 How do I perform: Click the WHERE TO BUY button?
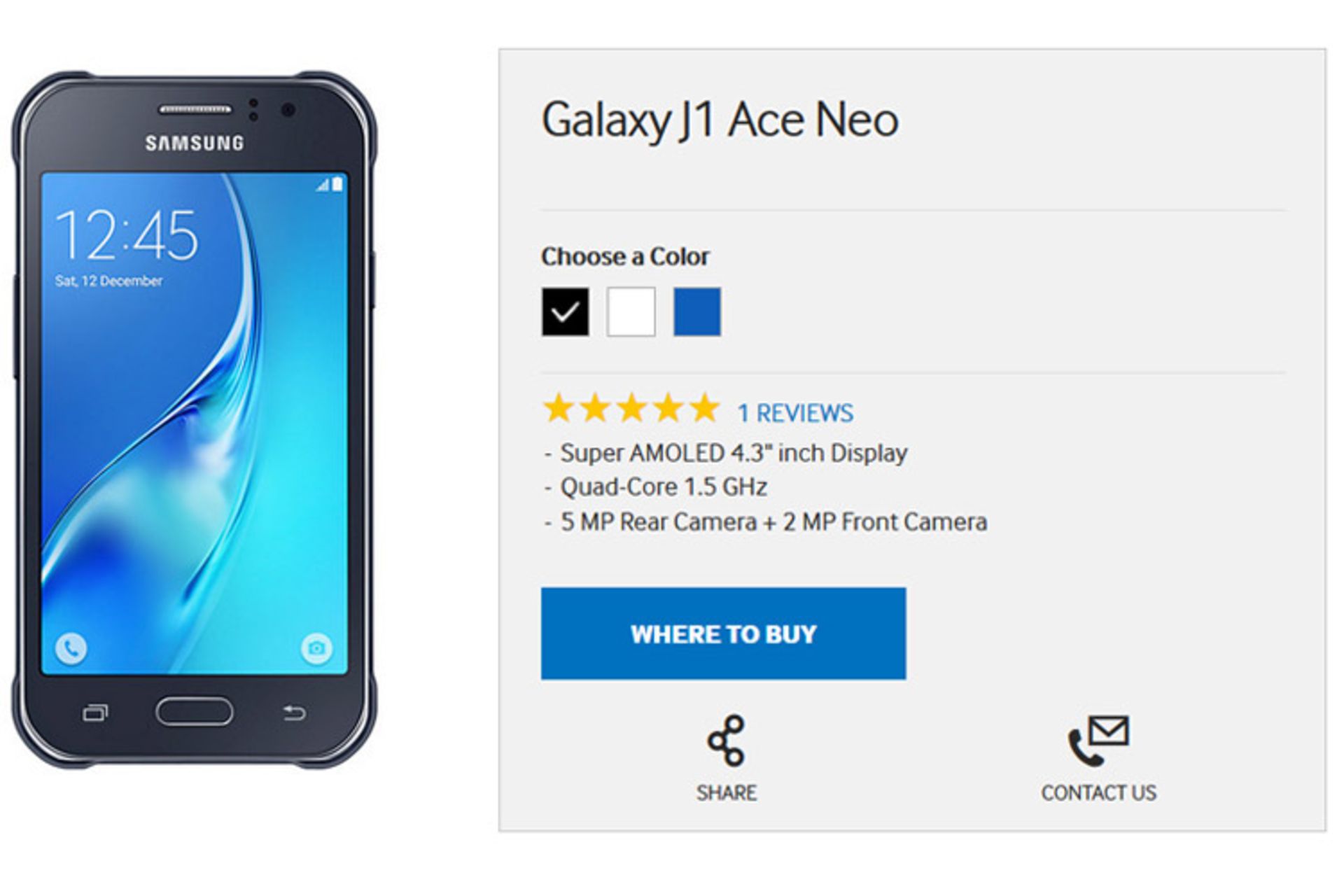click(x=723, y=633)
